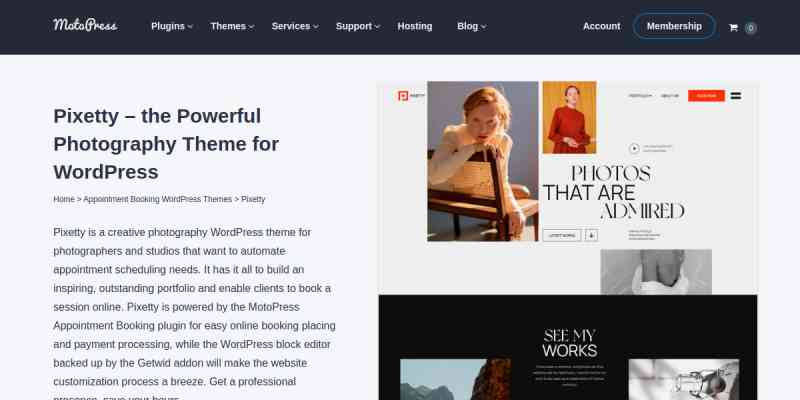800x400 pixels.
Task: Go to the Hosting page
Action: (415, 26)
